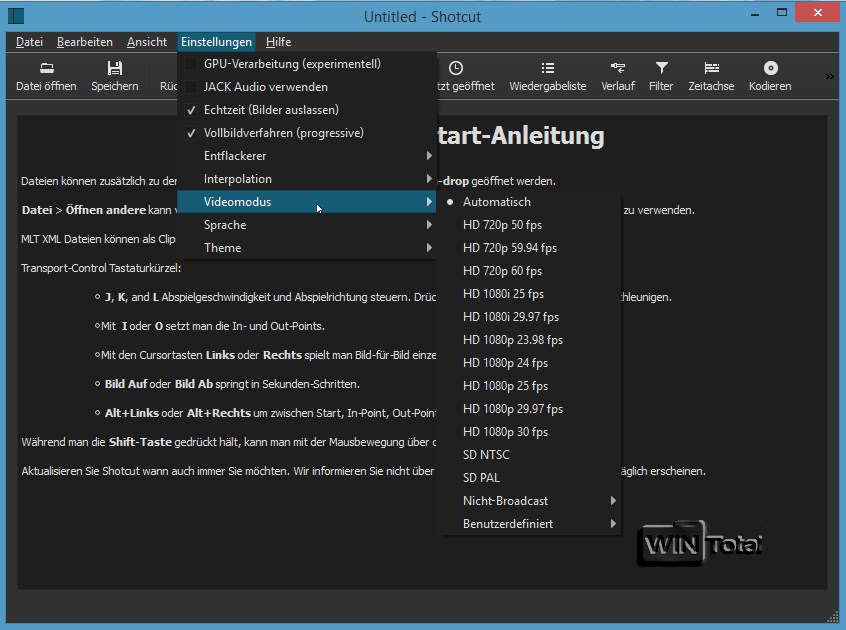
Task: Click the Datei öffnen toolbar icon
Action: point(46,69)
